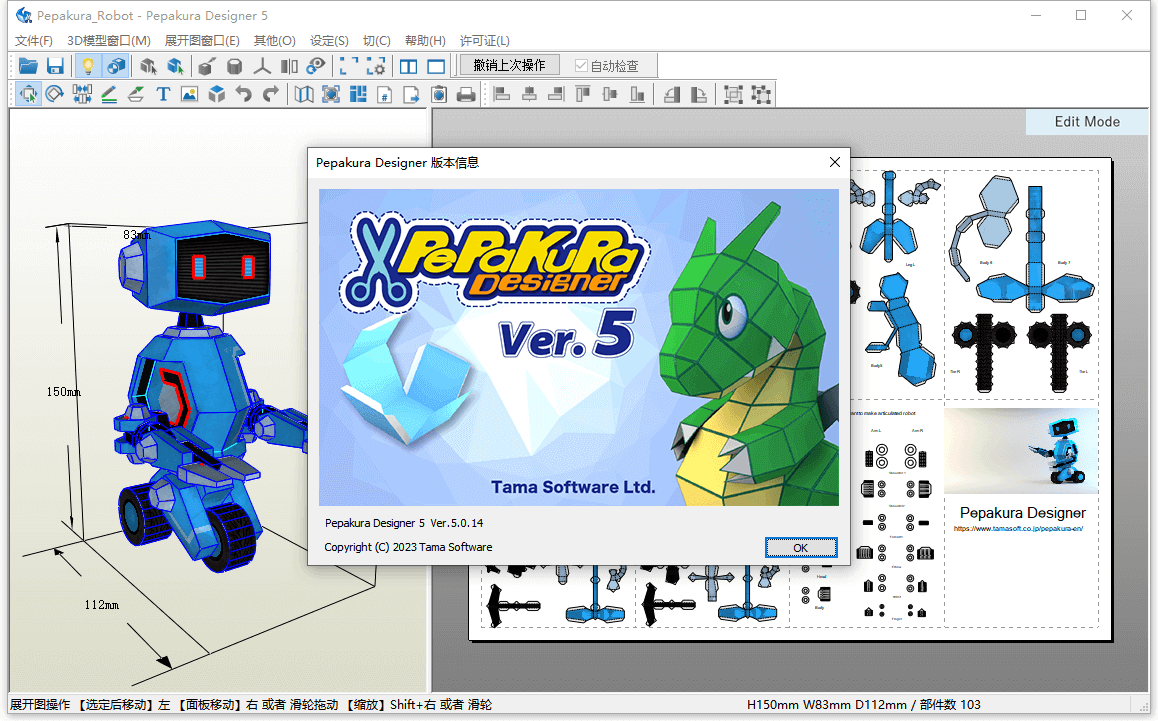Align selected parts to top edge
Image resolution: width=1158 pixels, height=721 pixels.
pyautogui.click(x=583, y=94)
